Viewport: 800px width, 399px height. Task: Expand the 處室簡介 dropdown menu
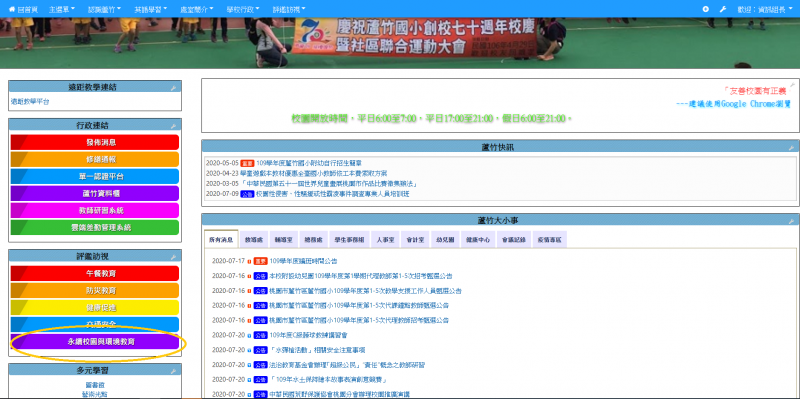pyautogui.click(x=197, y=9)
